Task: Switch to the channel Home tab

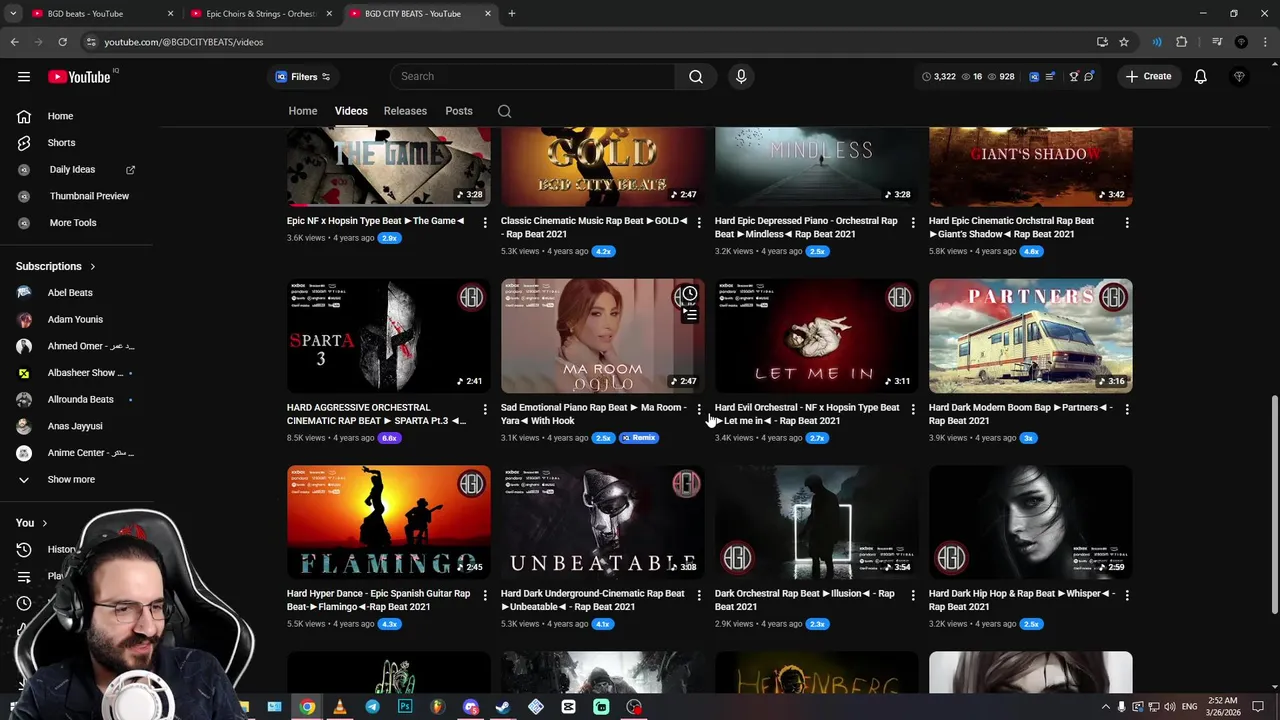Action: point(303,111)
